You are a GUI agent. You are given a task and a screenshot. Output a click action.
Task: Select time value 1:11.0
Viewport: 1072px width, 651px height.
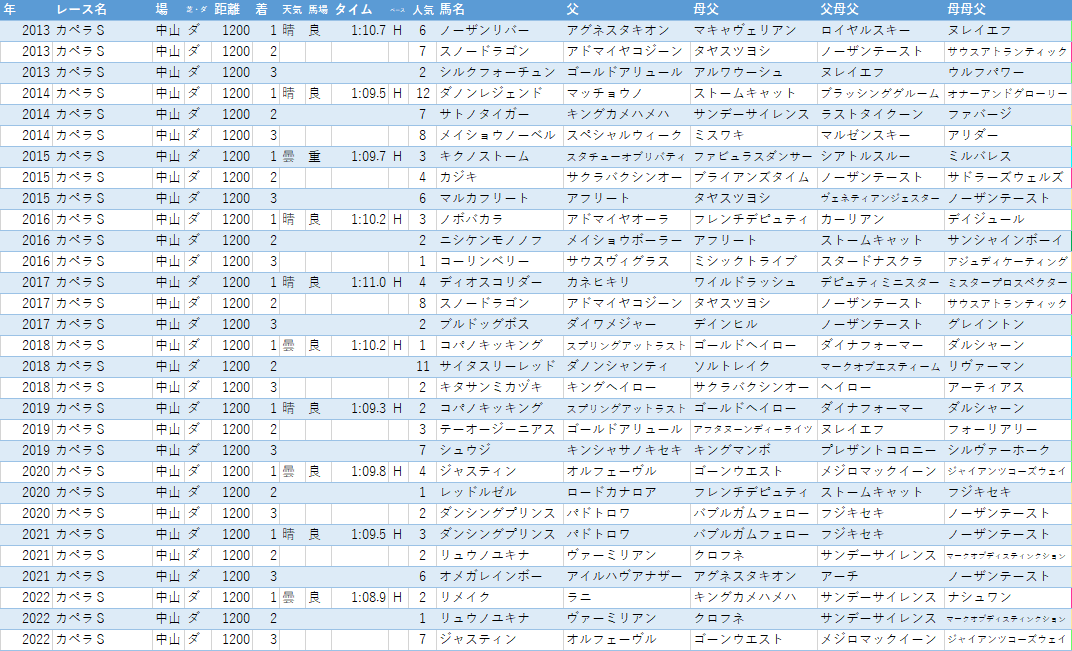368,282
